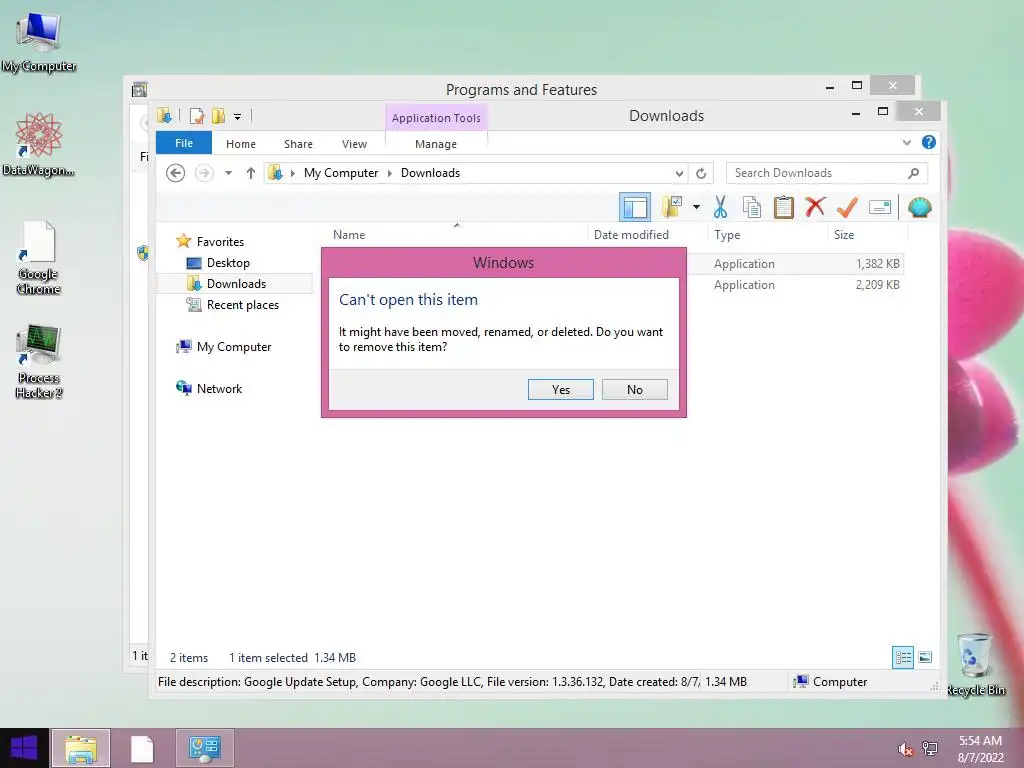Refresh the Downloads folder
The height and width of the screenshot is (768, 1024).
(701, 173)
